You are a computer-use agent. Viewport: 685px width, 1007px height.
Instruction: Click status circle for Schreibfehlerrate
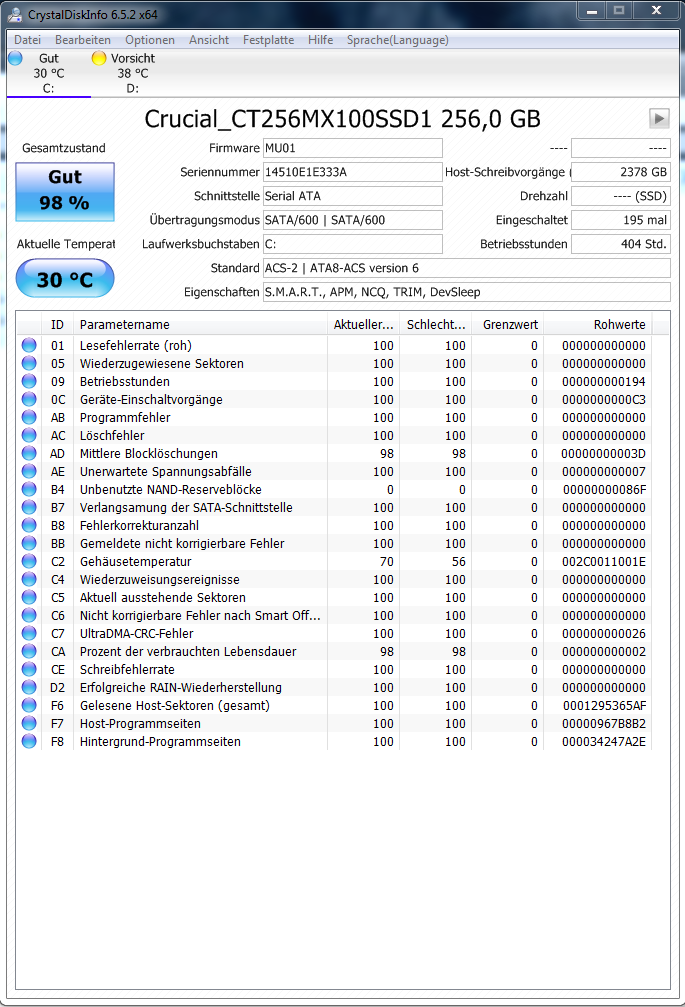click(29, 669)
